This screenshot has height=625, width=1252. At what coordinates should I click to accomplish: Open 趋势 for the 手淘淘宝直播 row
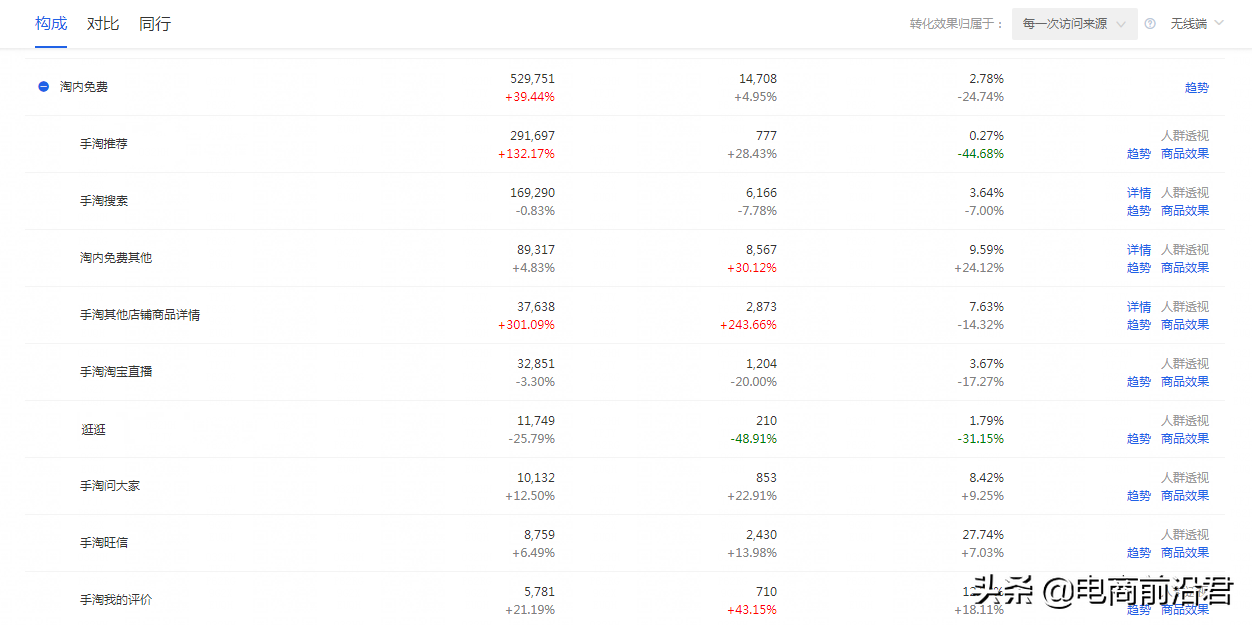[1139, 382]
